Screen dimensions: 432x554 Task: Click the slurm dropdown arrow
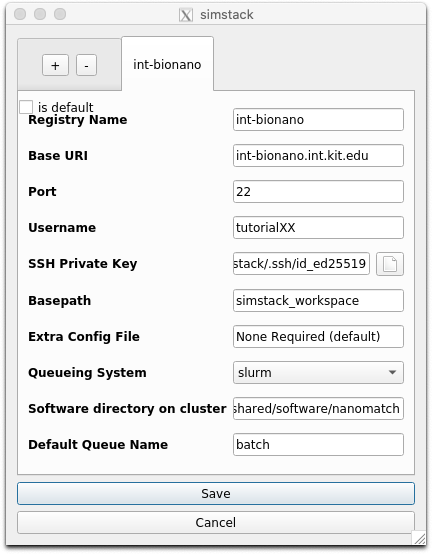392,372
